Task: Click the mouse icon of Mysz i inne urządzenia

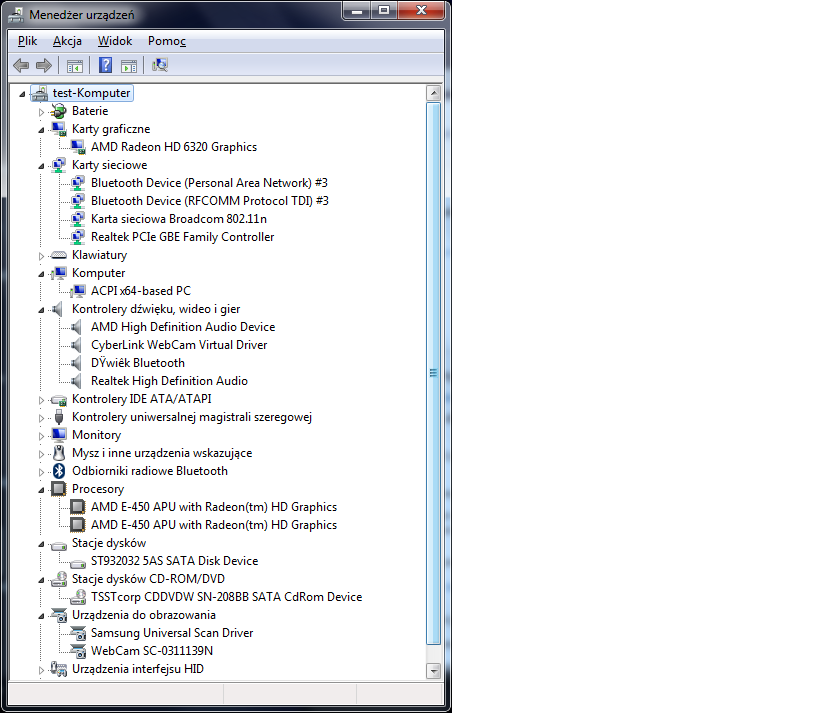Action: pyautogui.click(x=58, y=453)
